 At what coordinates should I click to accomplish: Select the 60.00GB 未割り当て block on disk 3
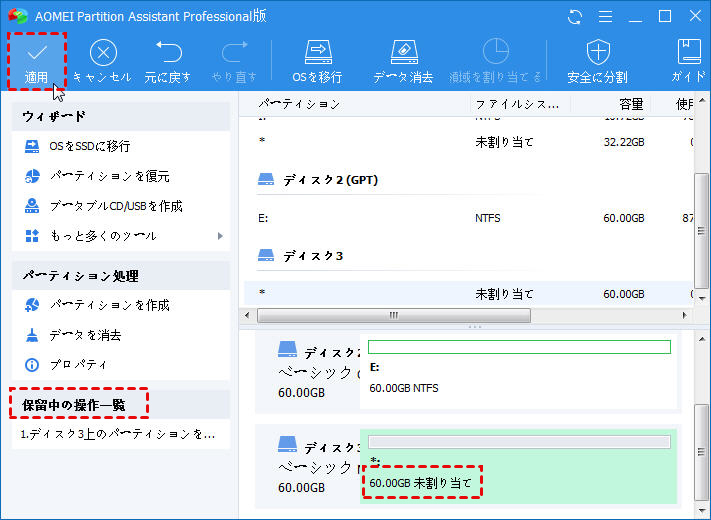point(518,466)
